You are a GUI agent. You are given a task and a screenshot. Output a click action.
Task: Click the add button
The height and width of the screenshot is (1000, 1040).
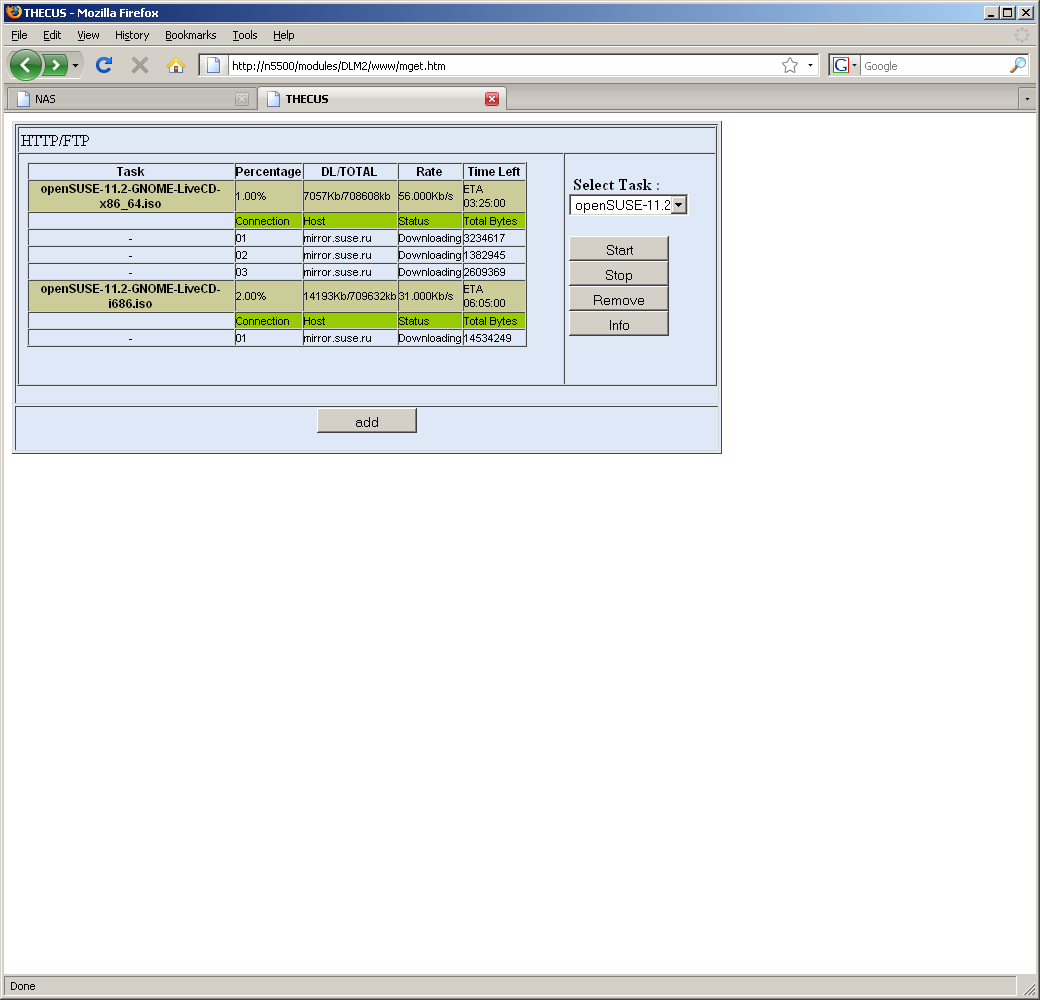[x=367, y=421]
